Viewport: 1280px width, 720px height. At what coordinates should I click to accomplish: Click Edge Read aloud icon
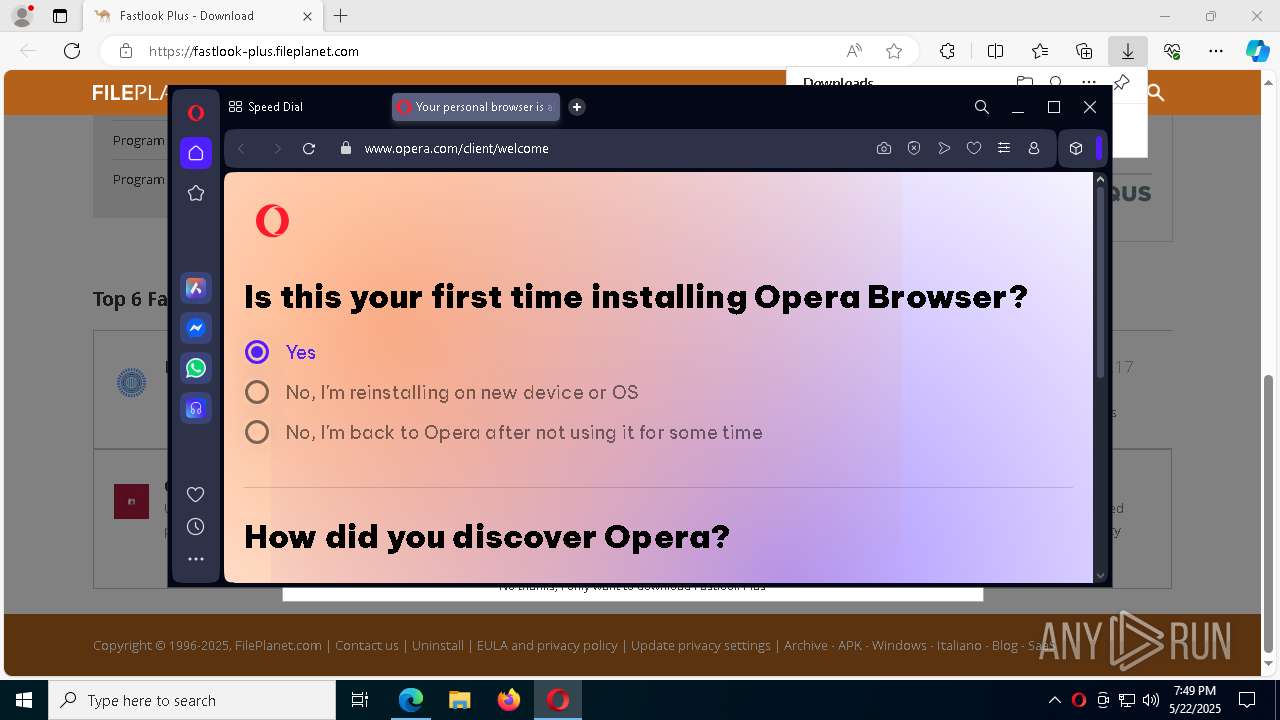click(x=854, y=51)
